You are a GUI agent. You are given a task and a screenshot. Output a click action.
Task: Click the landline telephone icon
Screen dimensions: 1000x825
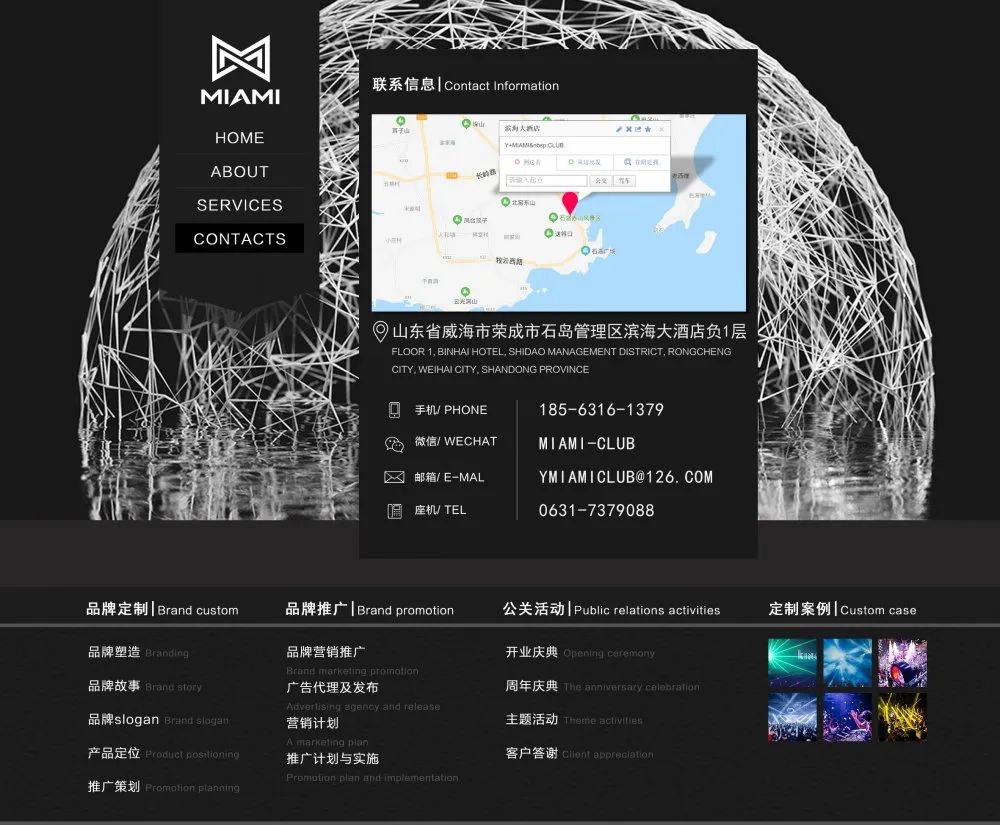click(x=394, y=511)
